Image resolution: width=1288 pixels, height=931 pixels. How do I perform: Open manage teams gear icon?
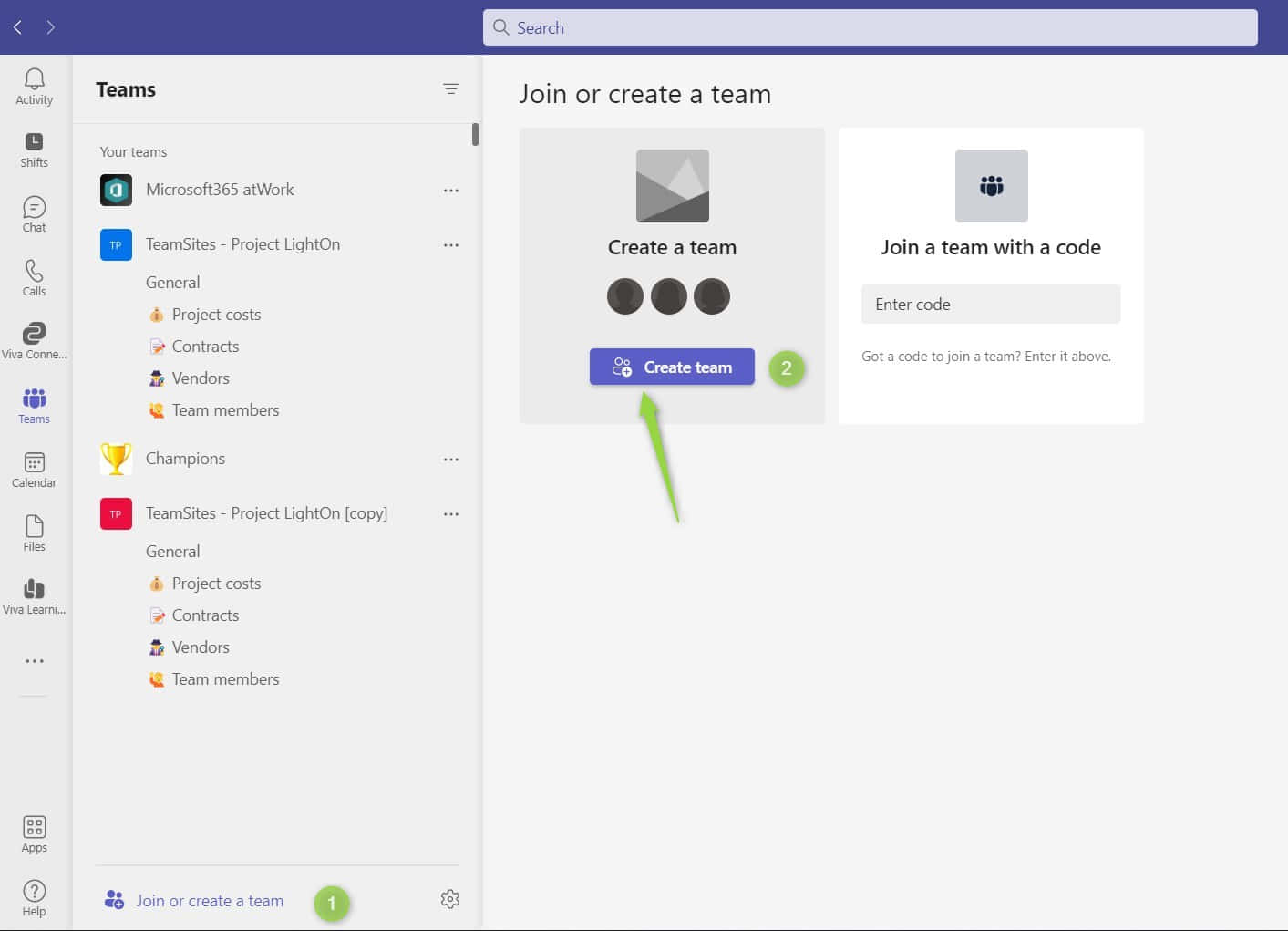(x=450, y=899)
